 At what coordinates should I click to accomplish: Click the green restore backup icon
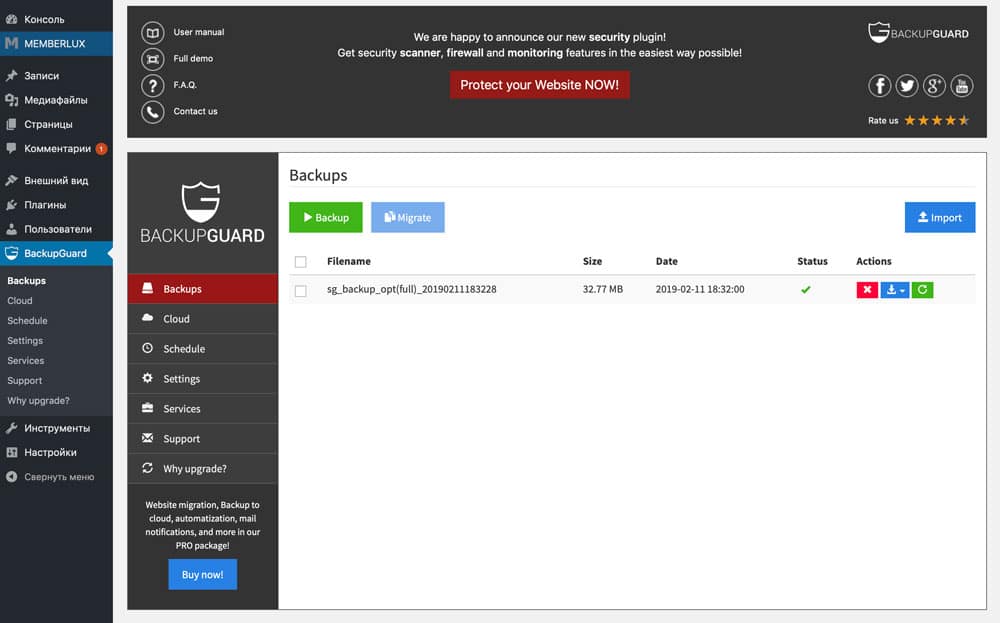tap(922, 290)
